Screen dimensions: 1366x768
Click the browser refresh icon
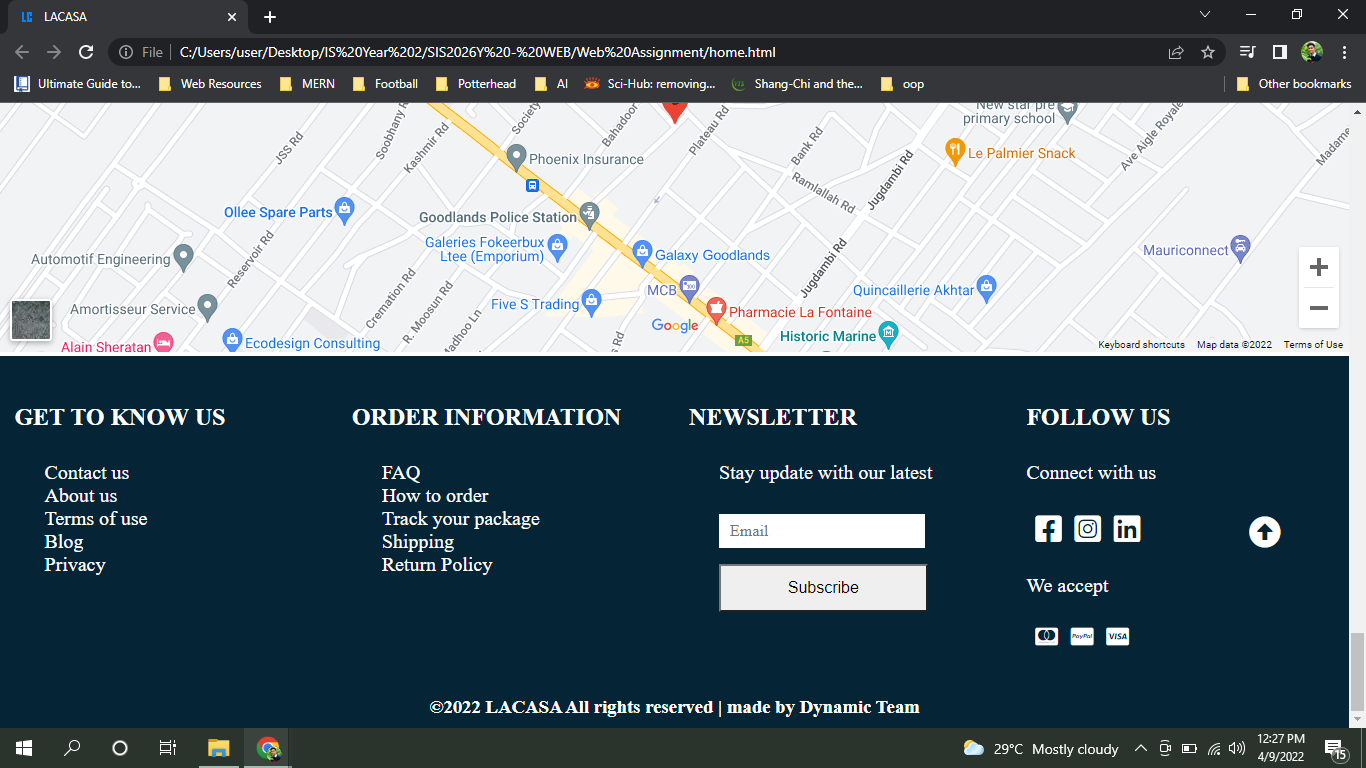[86, 51]
